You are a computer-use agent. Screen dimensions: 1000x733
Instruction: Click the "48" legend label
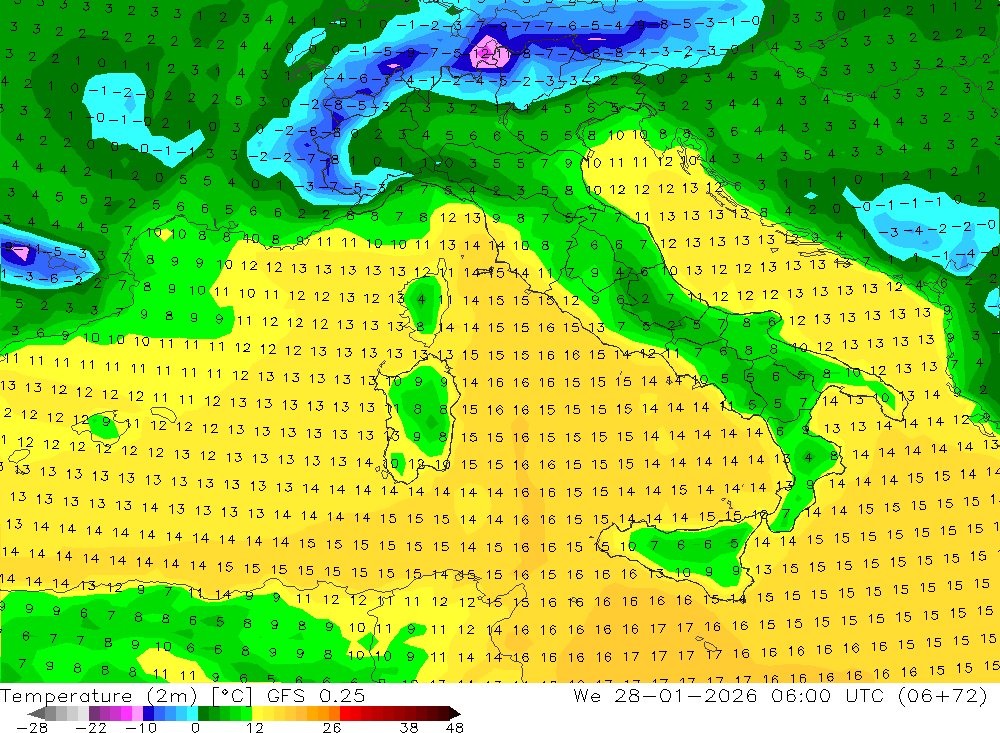455,728
